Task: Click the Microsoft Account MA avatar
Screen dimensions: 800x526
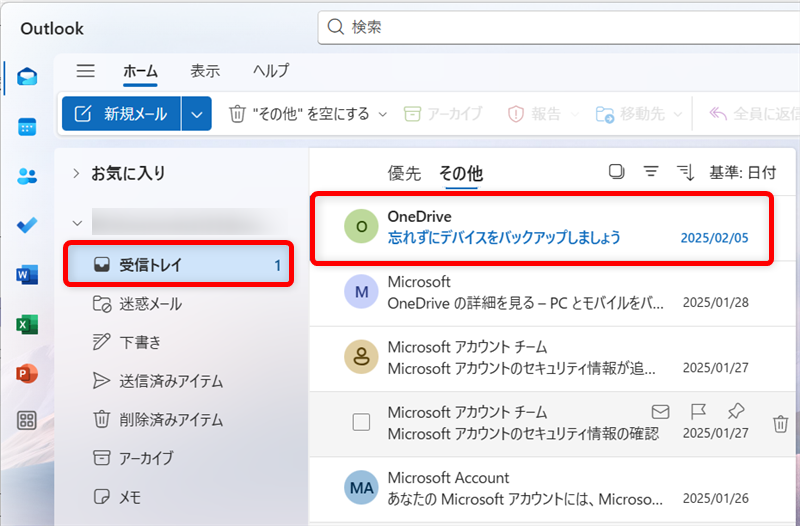Action: click(361, 487)
